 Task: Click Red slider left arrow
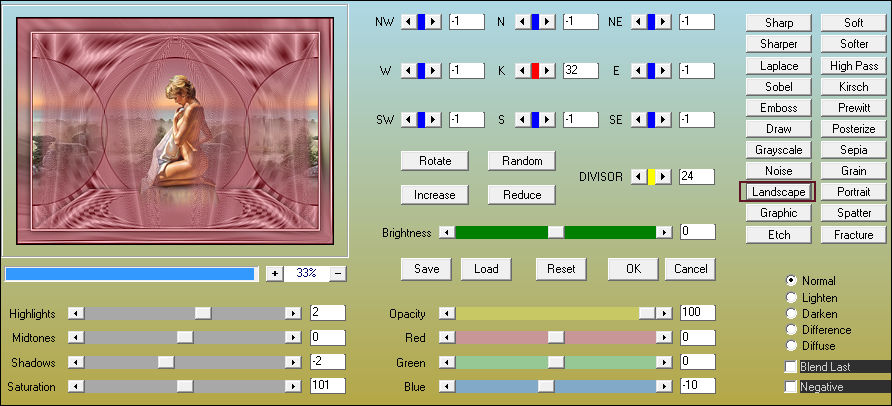tap(447, 338)
